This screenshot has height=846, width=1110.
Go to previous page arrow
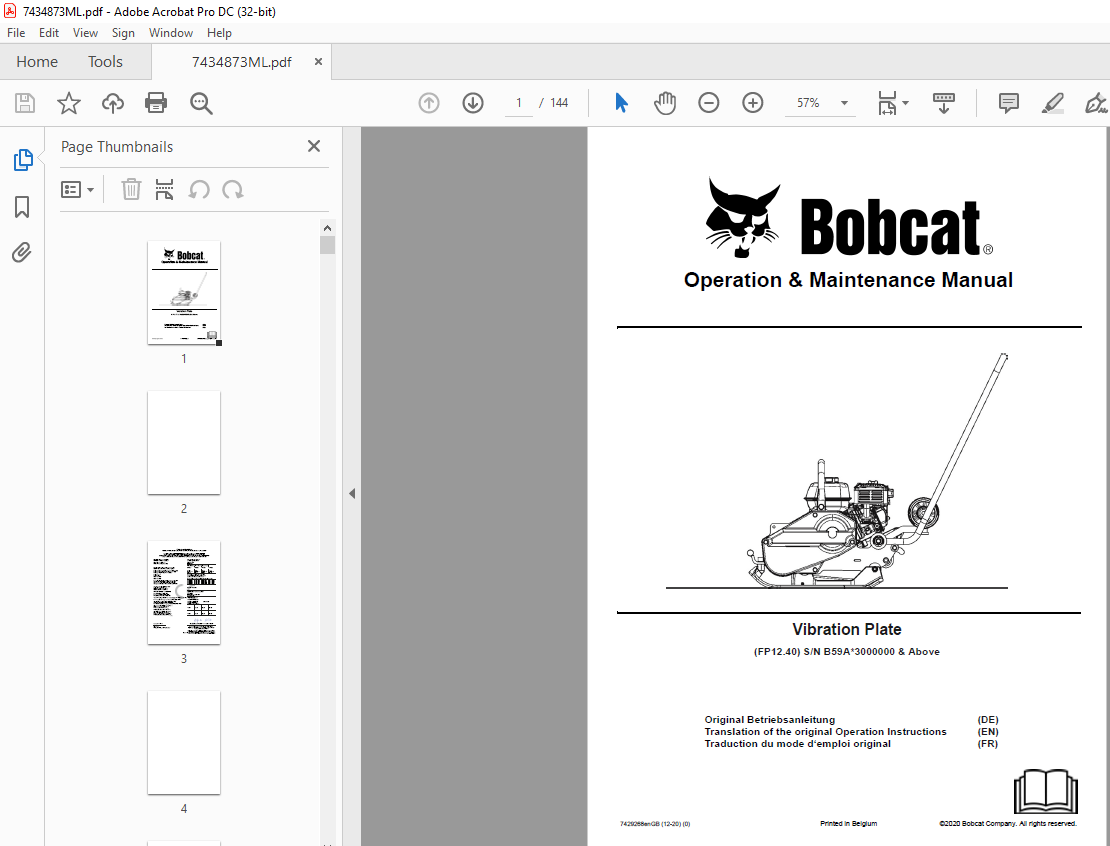429,103
